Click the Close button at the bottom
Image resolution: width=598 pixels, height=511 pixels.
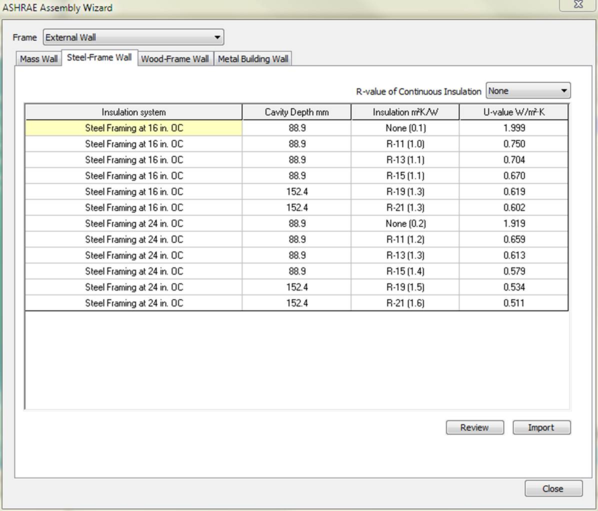pos(553,489)
